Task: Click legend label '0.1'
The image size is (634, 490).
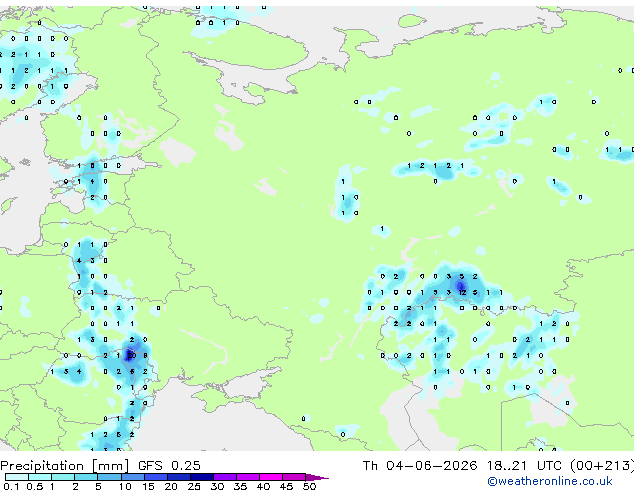Action: [x=11, y=486]
